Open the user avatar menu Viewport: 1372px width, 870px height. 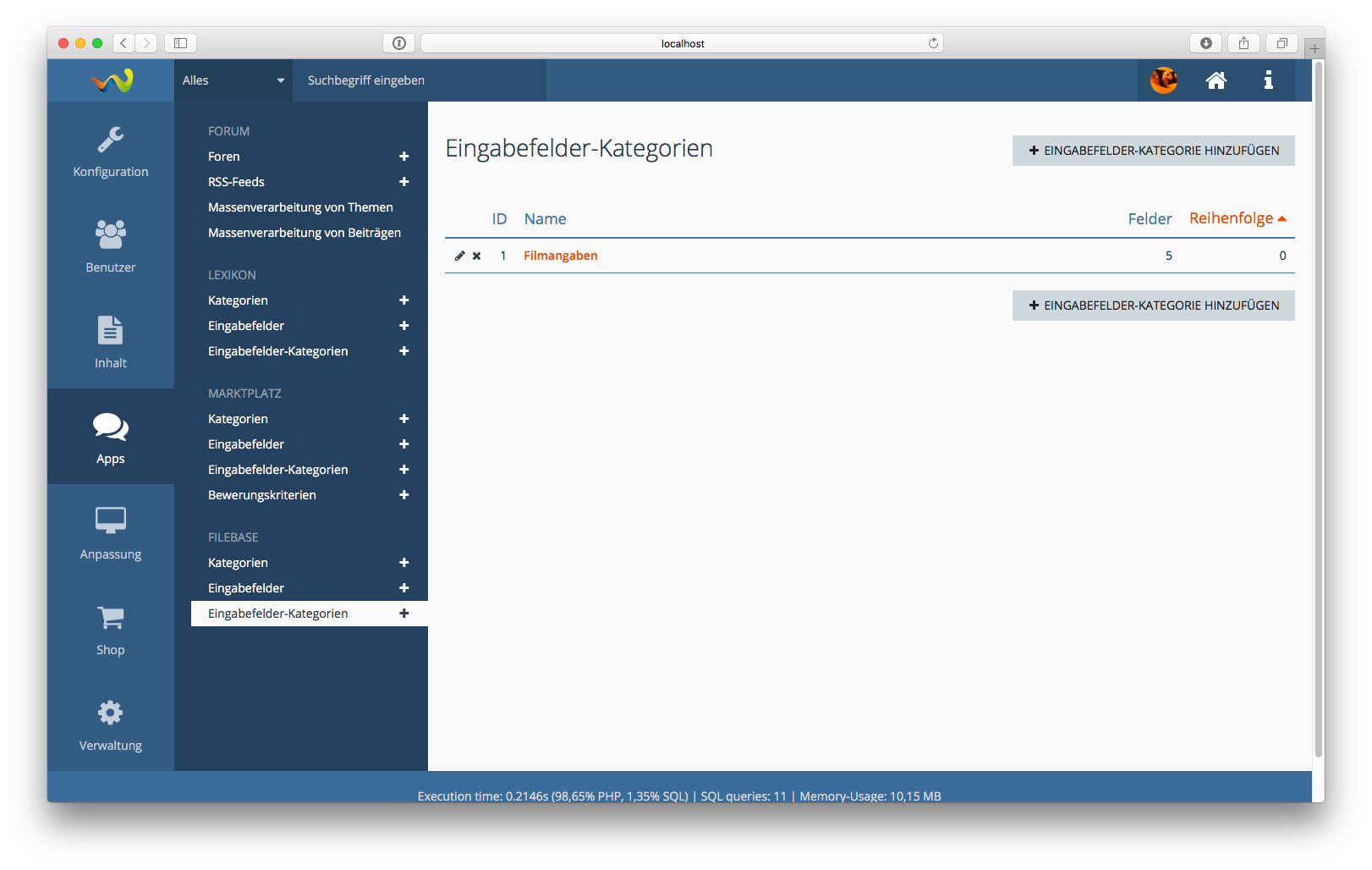tap(1164, 80)
